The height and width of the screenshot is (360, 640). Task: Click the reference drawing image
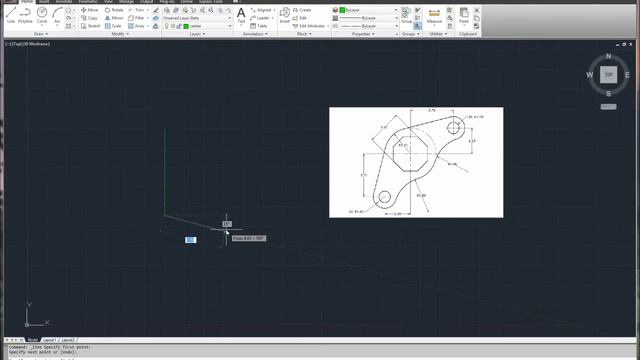tap(416, 162)
